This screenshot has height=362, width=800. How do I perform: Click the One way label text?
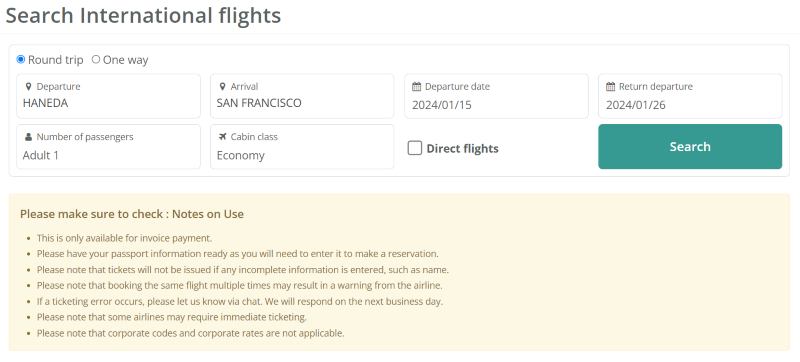pos(126,60)
